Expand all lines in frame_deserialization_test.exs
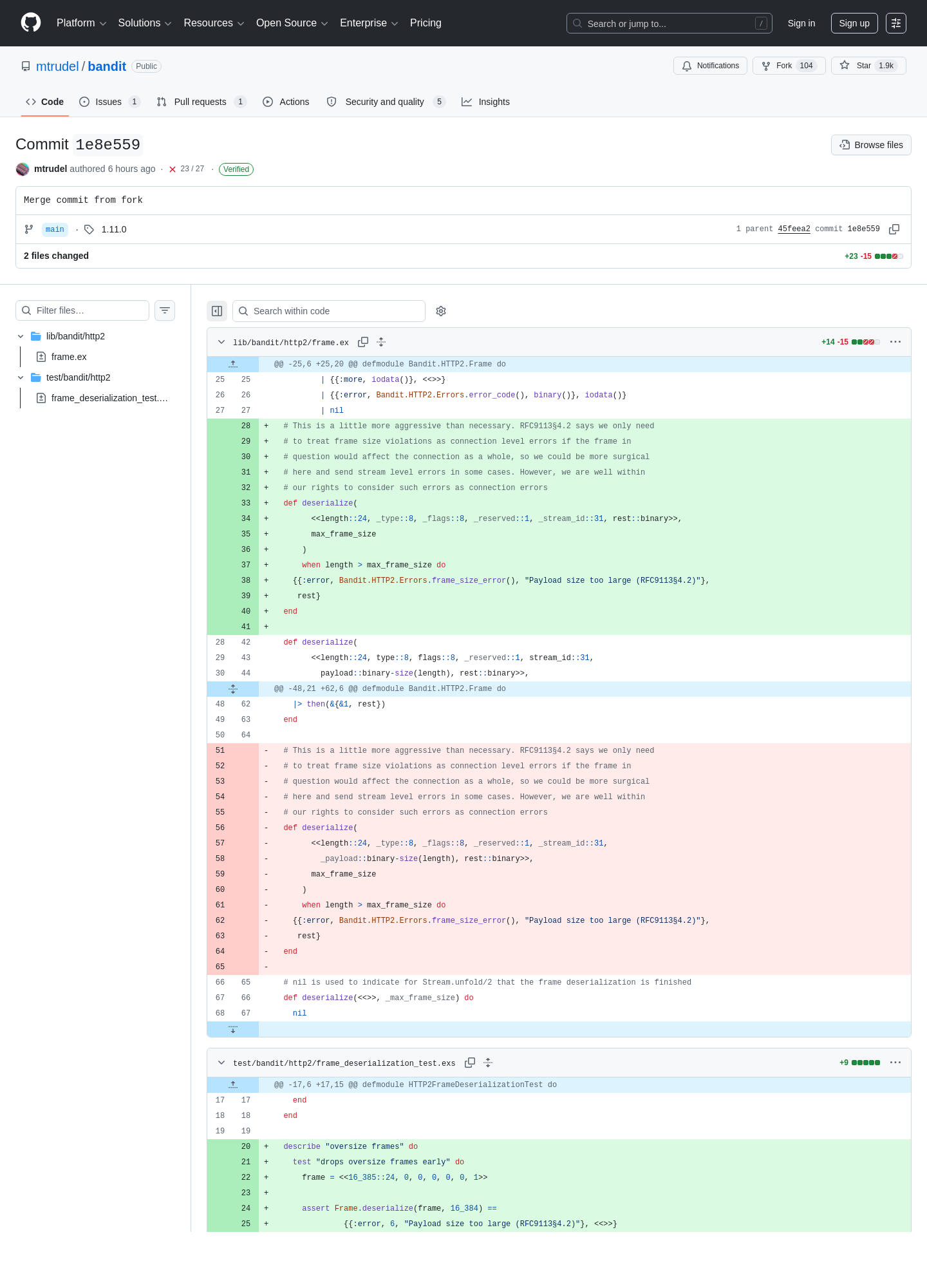 point(488,1063)
